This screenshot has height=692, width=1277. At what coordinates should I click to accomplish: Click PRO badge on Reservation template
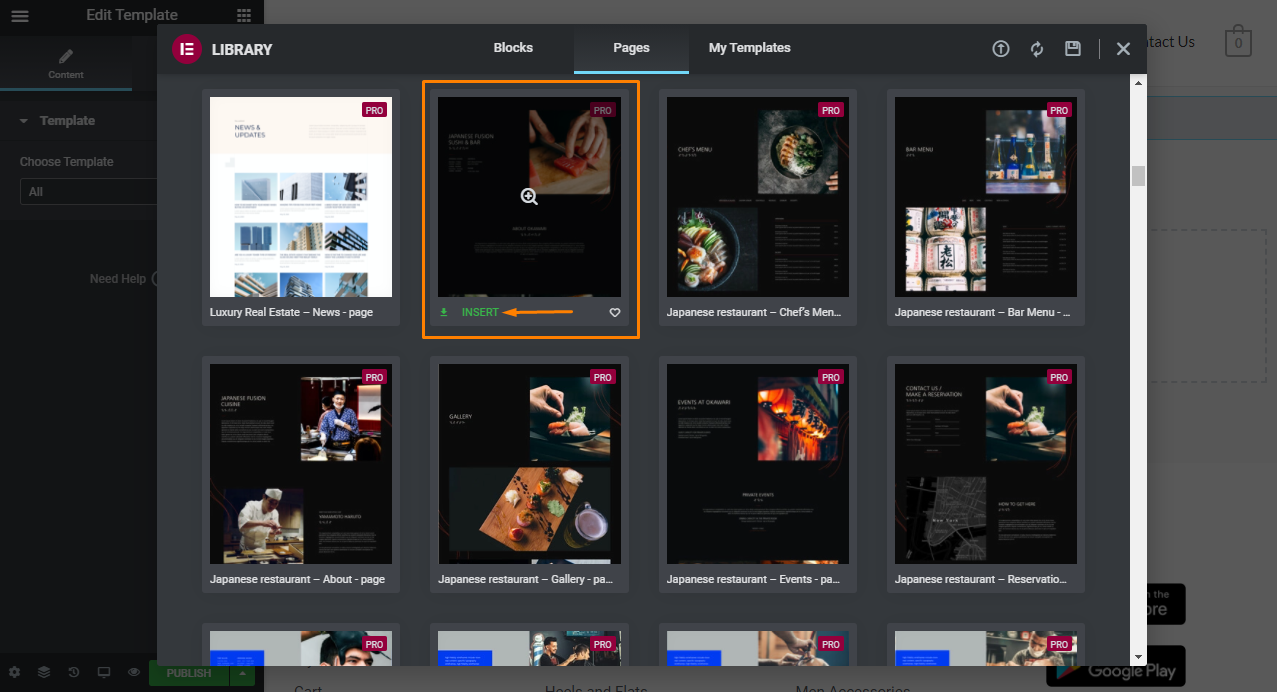click(x=1059, y=377)
